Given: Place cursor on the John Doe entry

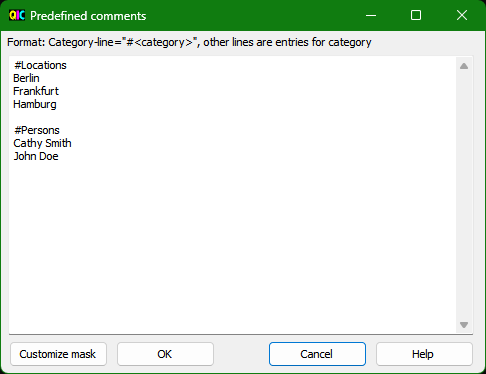Looking at the screenshot, I should point(36,156).
